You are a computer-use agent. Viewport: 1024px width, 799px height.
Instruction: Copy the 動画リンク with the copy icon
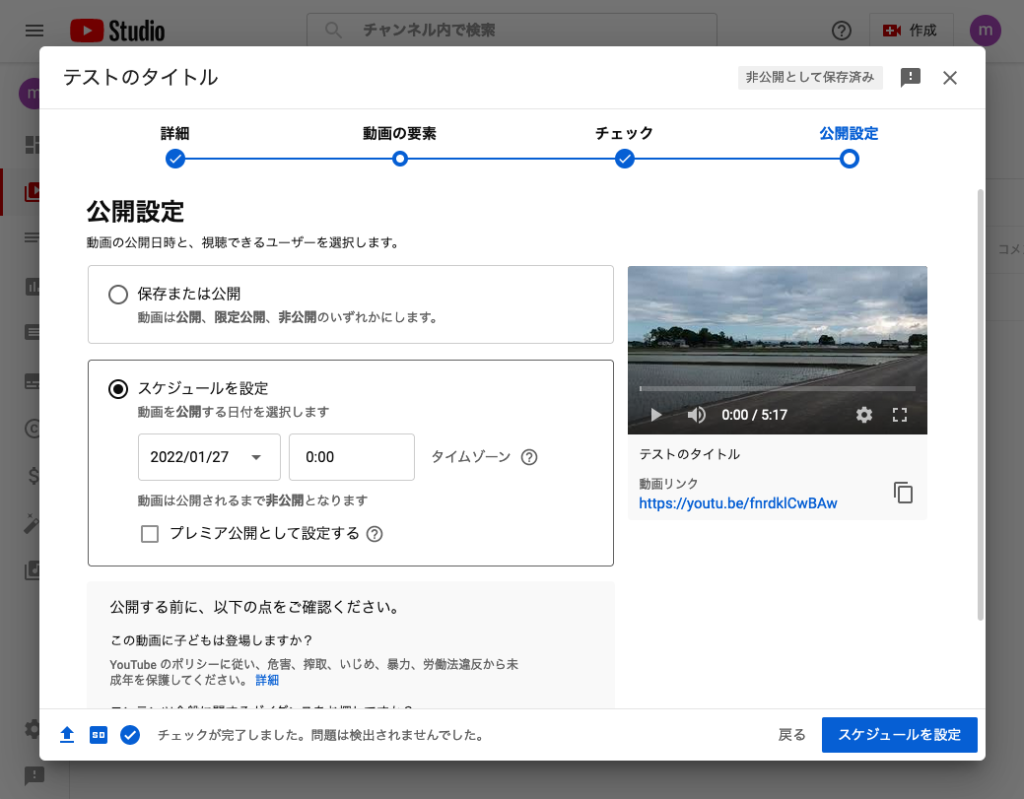903,492
